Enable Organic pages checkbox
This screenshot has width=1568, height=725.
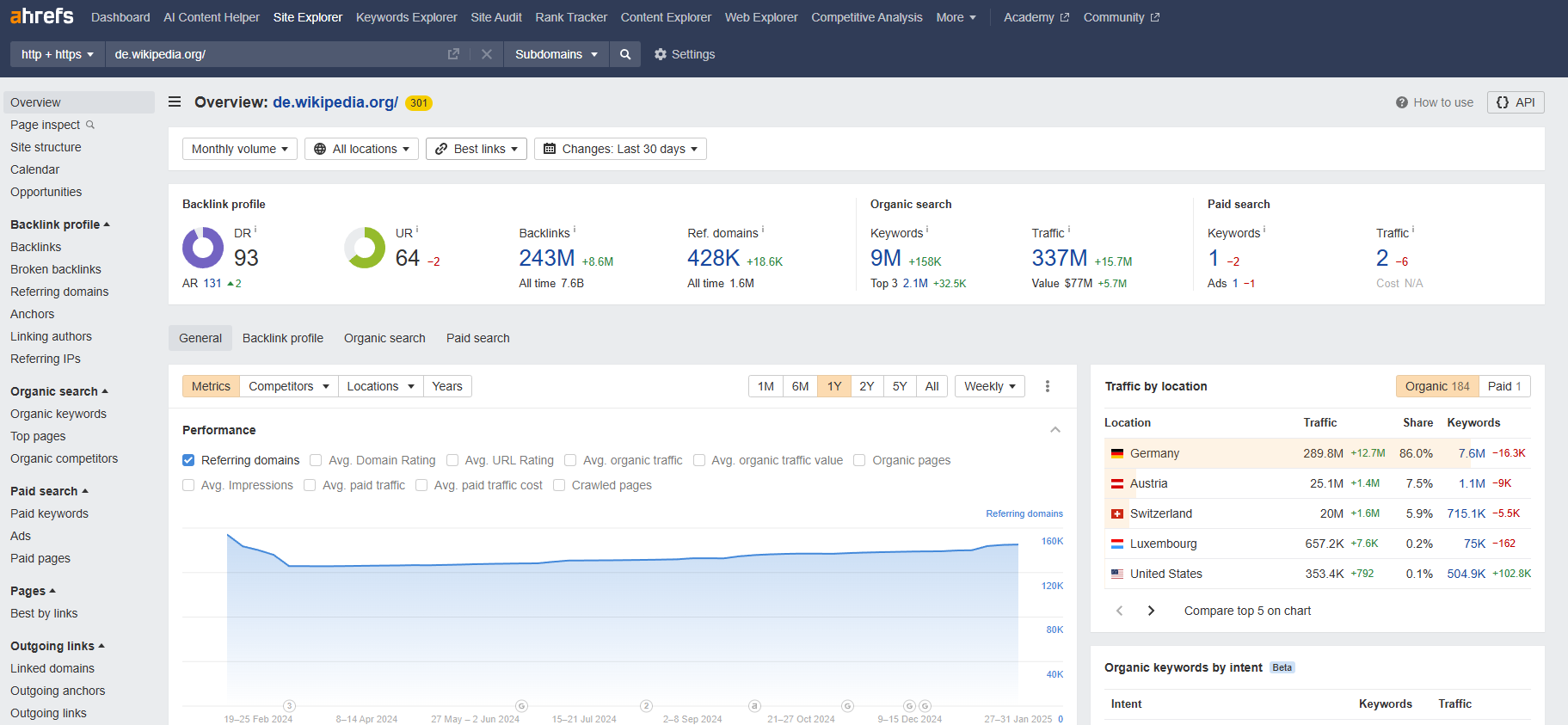[859, 460]
